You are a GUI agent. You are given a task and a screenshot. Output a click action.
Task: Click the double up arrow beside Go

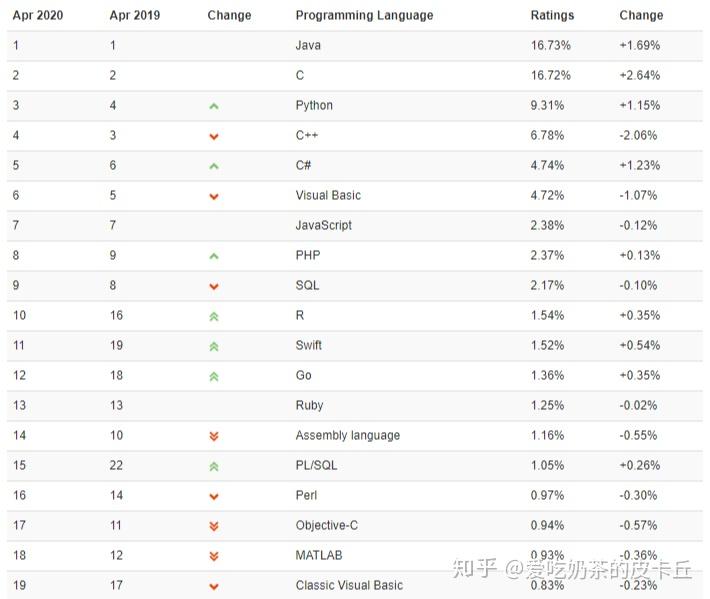click(214, 376)
